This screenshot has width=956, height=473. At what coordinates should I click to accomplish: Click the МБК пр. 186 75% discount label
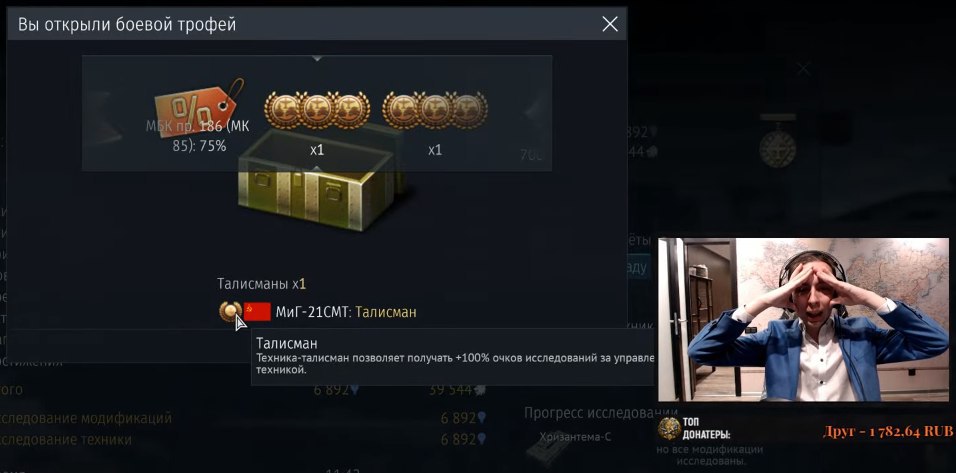click(x=198, y=136)
